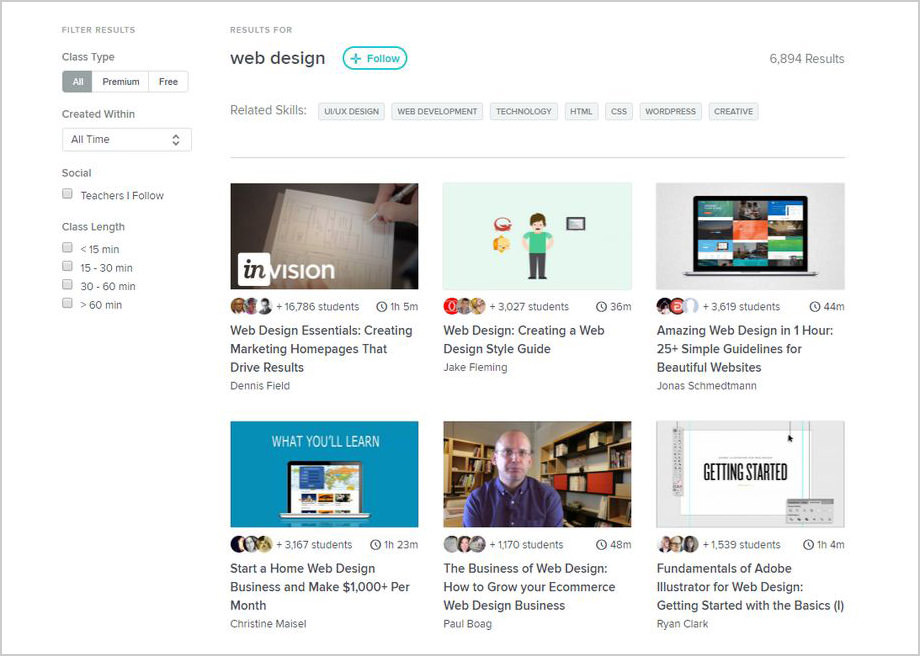Viewport: 920px width, 656px height.
Task: Visit Christine Maisel's teacher profile
Action: pyautogui.click(x=268, y=624)
